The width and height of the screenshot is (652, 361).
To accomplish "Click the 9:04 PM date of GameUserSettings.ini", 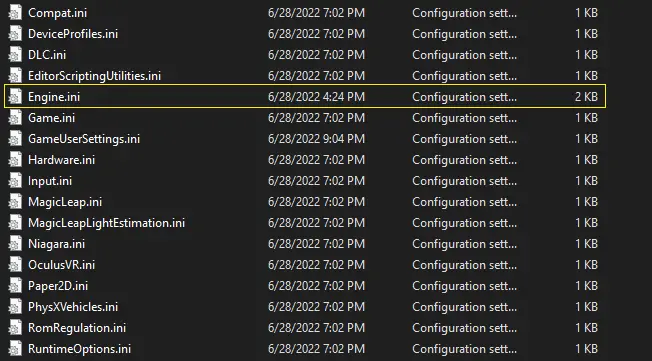I will click(316, 138).
